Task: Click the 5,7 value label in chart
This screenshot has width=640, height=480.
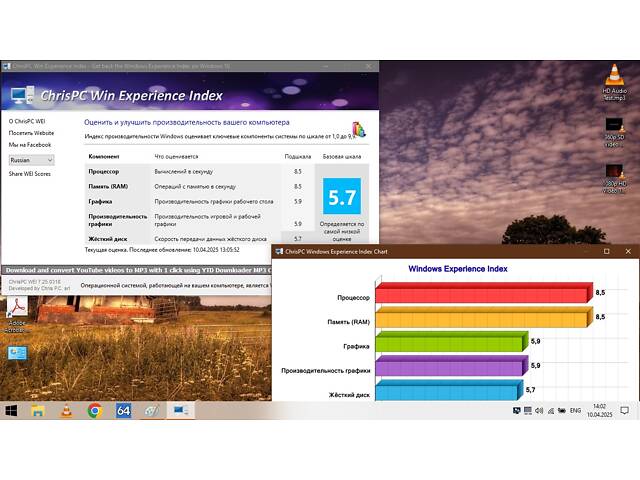Action: tap(530, 390)
